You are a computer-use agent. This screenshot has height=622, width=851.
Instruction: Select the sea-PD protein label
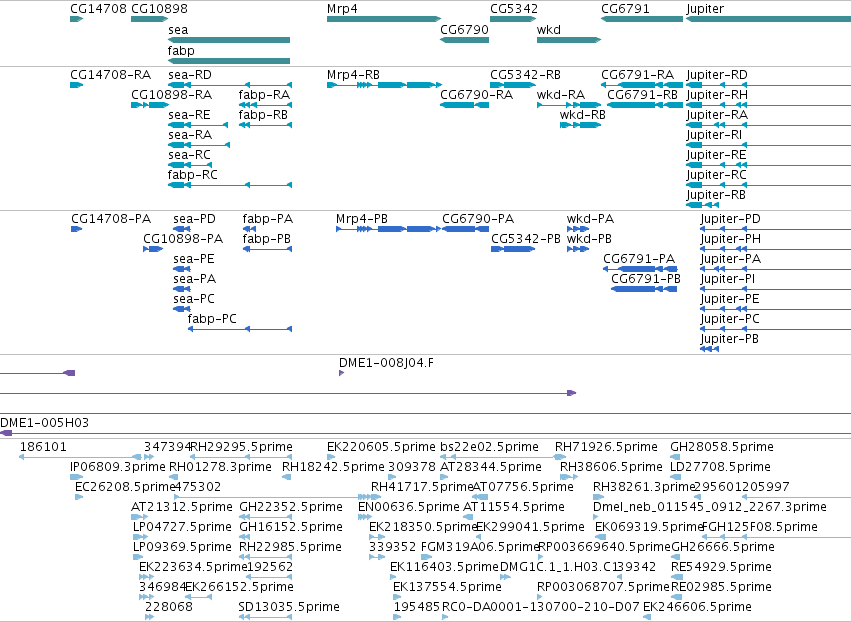point(194,219)
